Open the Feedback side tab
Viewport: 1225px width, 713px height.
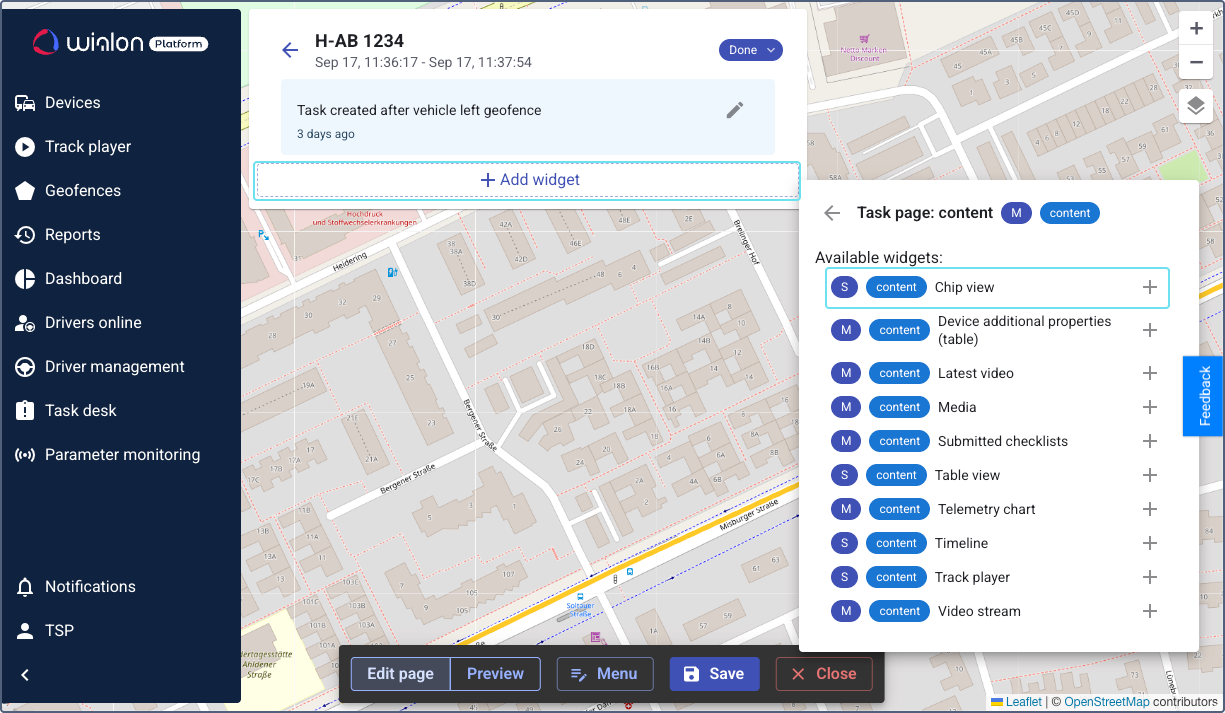(x=1204, y=396)
